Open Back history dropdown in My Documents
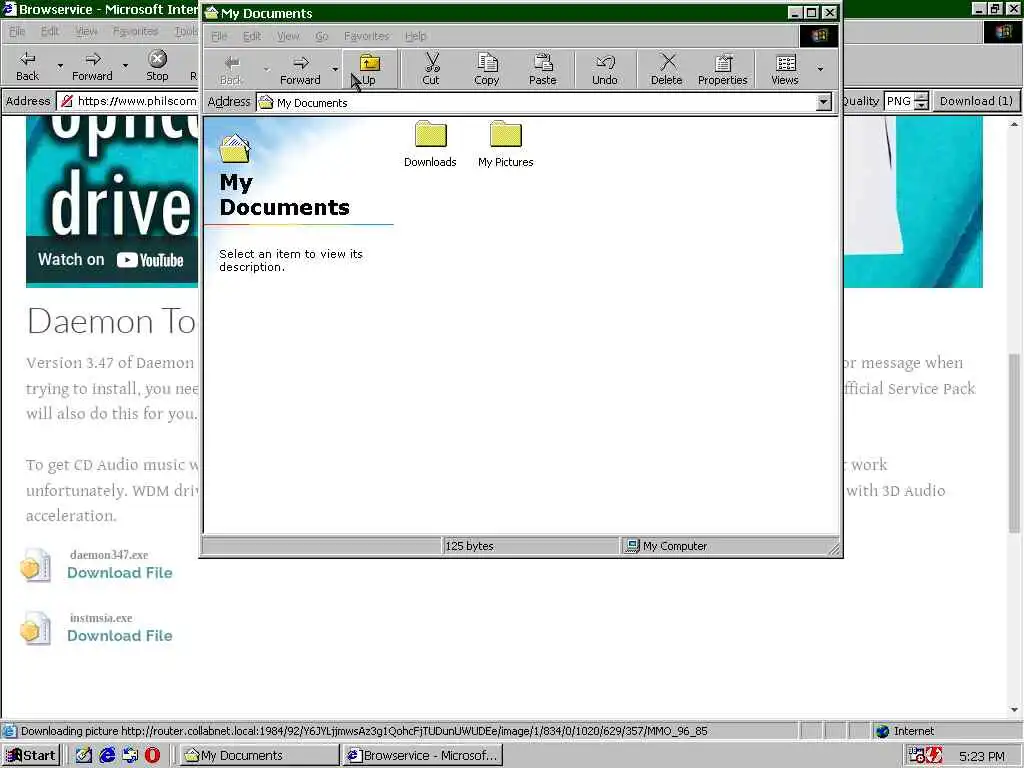Viewport: 1024px width, 768px height. point(266,69)
